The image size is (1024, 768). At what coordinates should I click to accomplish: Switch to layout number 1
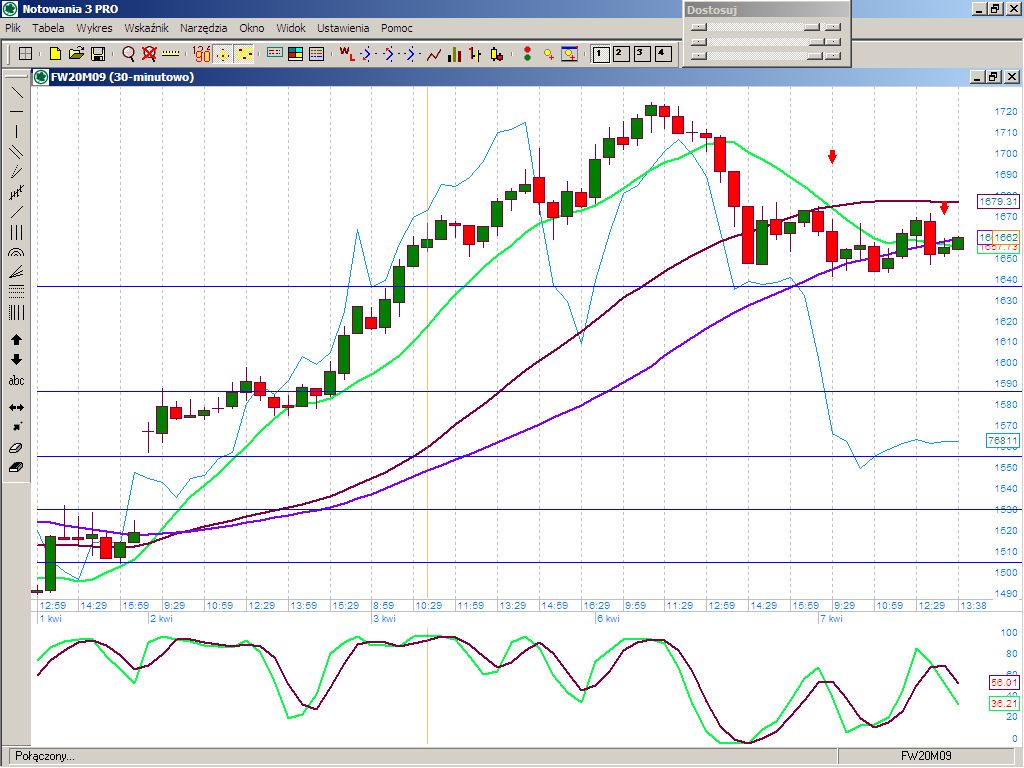click(601, 54)
